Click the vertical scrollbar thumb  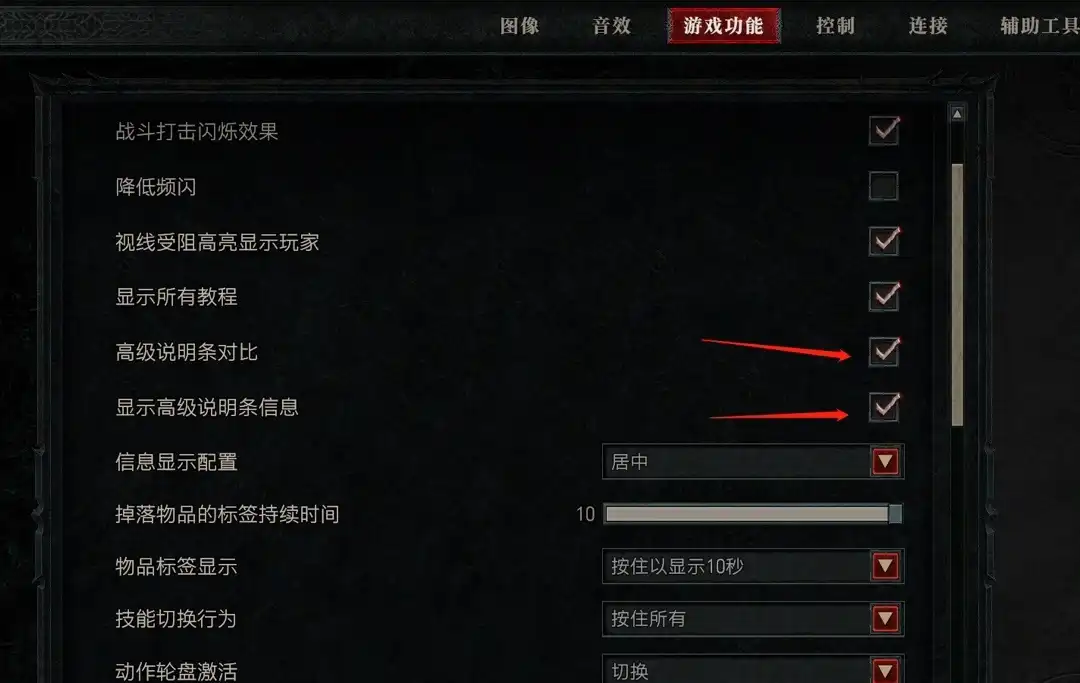click(957, 295)
